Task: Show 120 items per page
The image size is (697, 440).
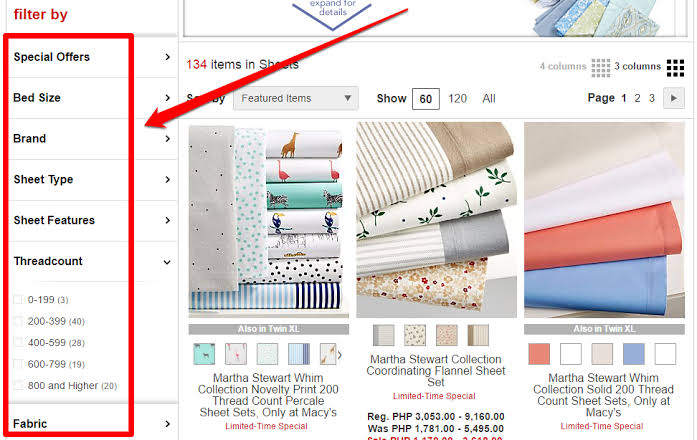Action: [x=457, y=99]
